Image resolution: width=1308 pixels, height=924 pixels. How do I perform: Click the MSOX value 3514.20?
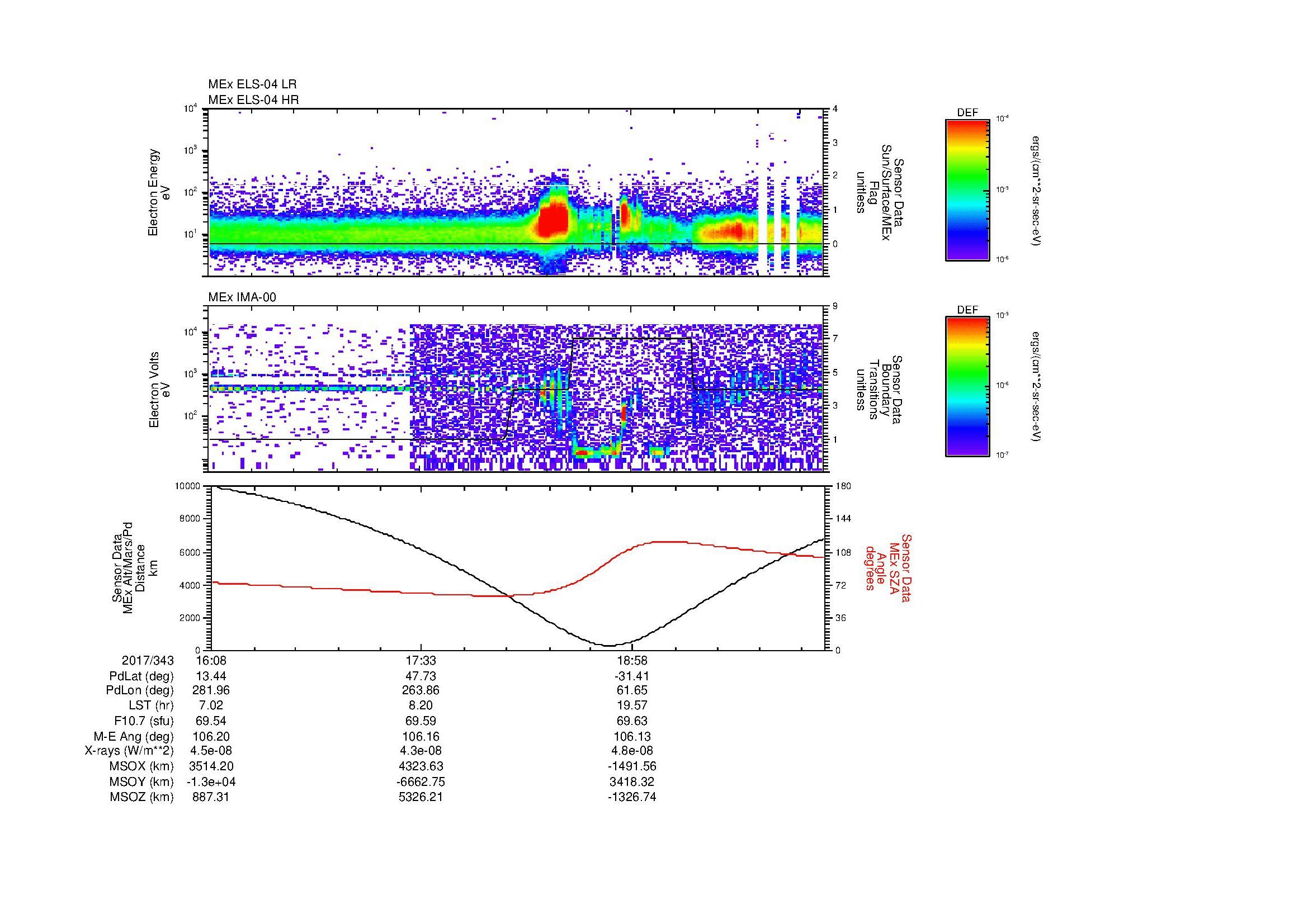(x=211, y=766)
